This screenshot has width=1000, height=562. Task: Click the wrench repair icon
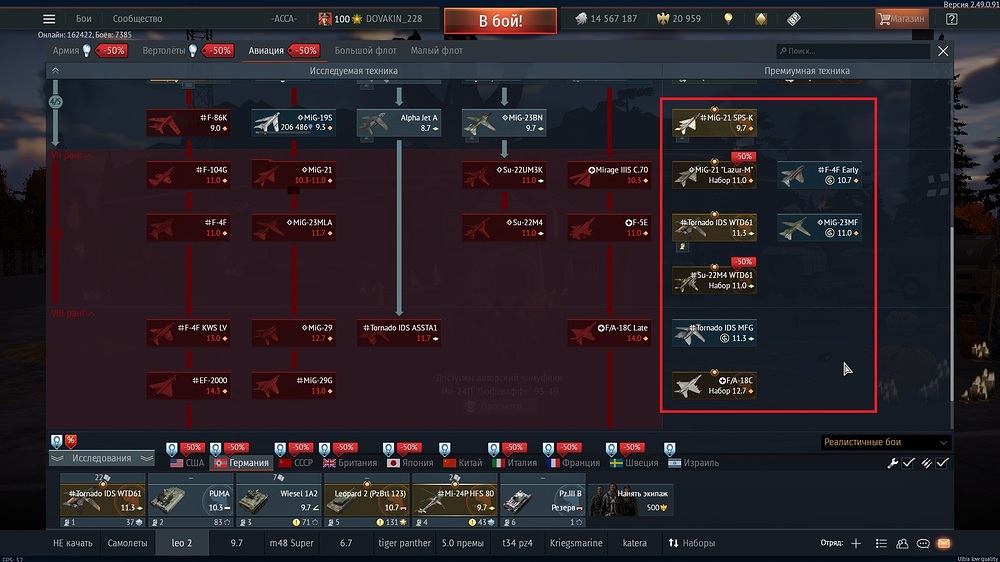893,463
